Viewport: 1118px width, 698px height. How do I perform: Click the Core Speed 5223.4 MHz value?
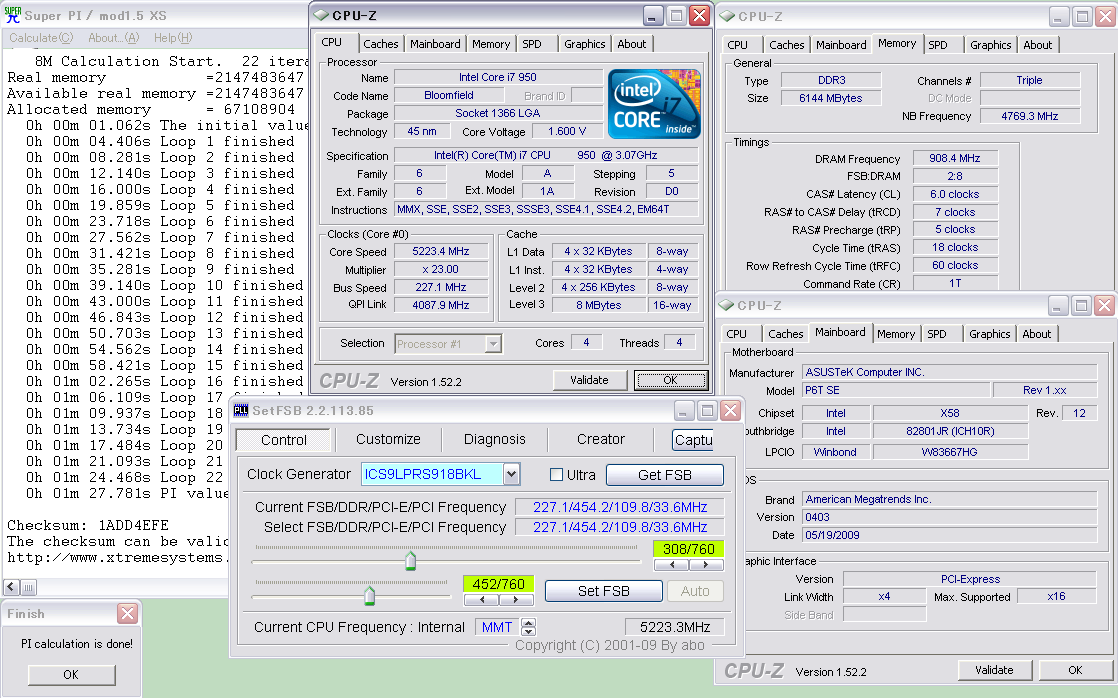[x=441, y=251]
